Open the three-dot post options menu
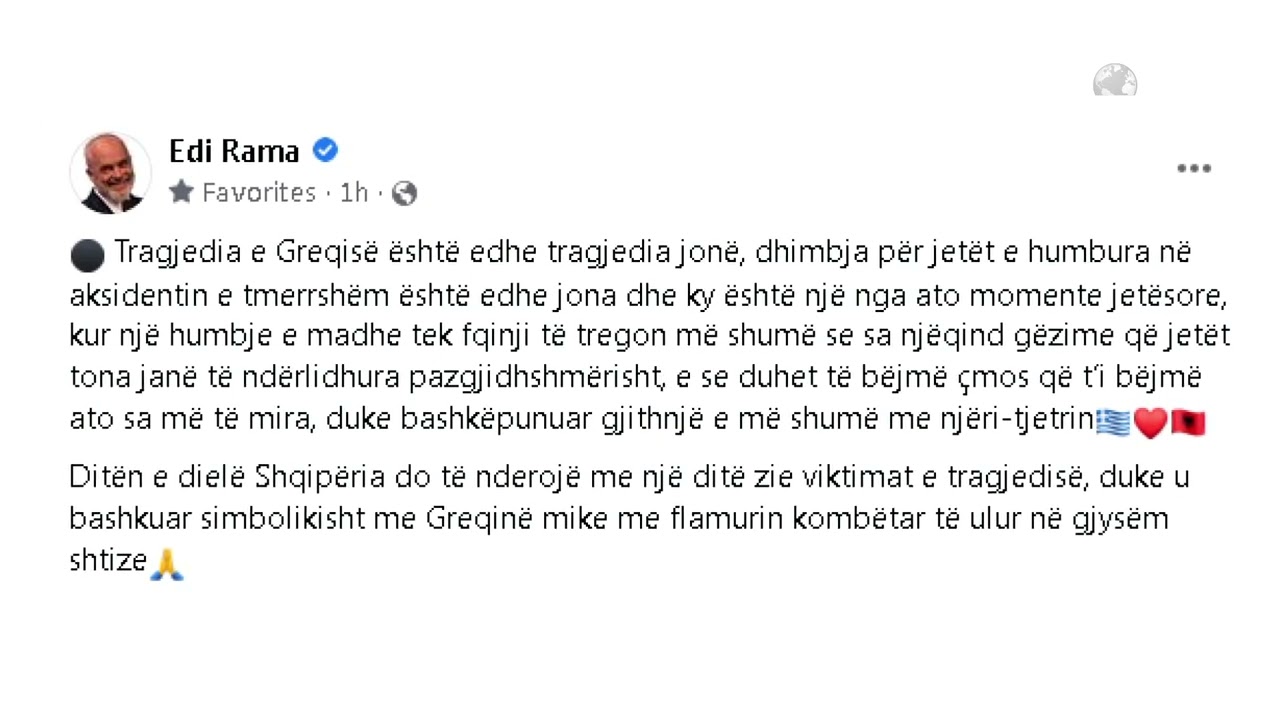Viewport: 1280px width, 720px height. pyautogui.click(x=1194, y=169)
